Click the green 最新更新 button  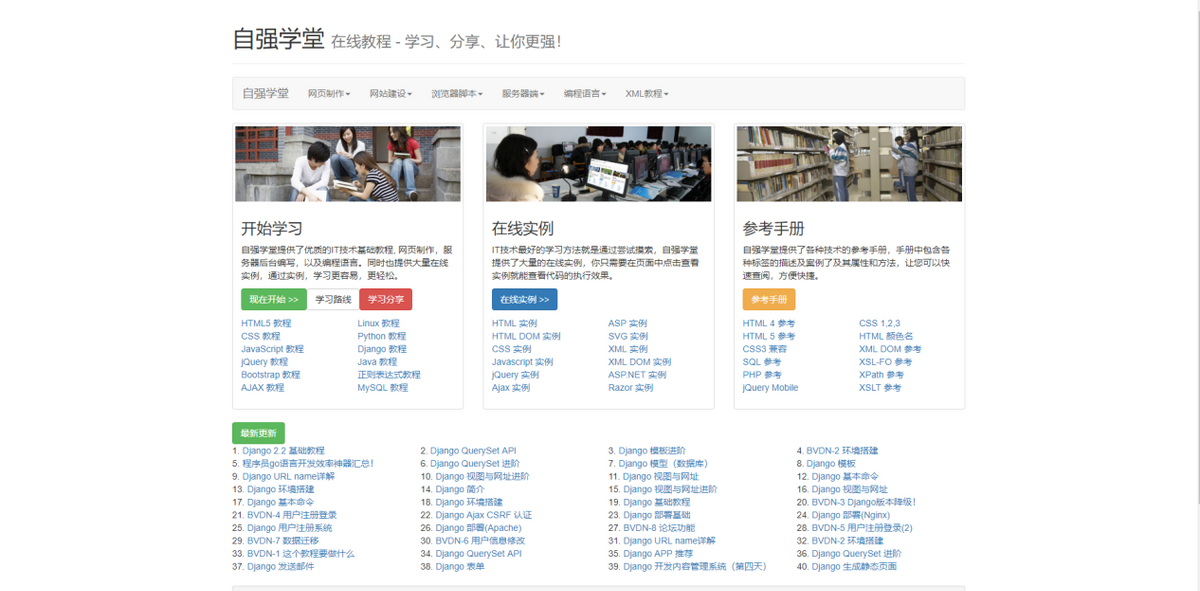pyautogui.click(x=259, y=433)
